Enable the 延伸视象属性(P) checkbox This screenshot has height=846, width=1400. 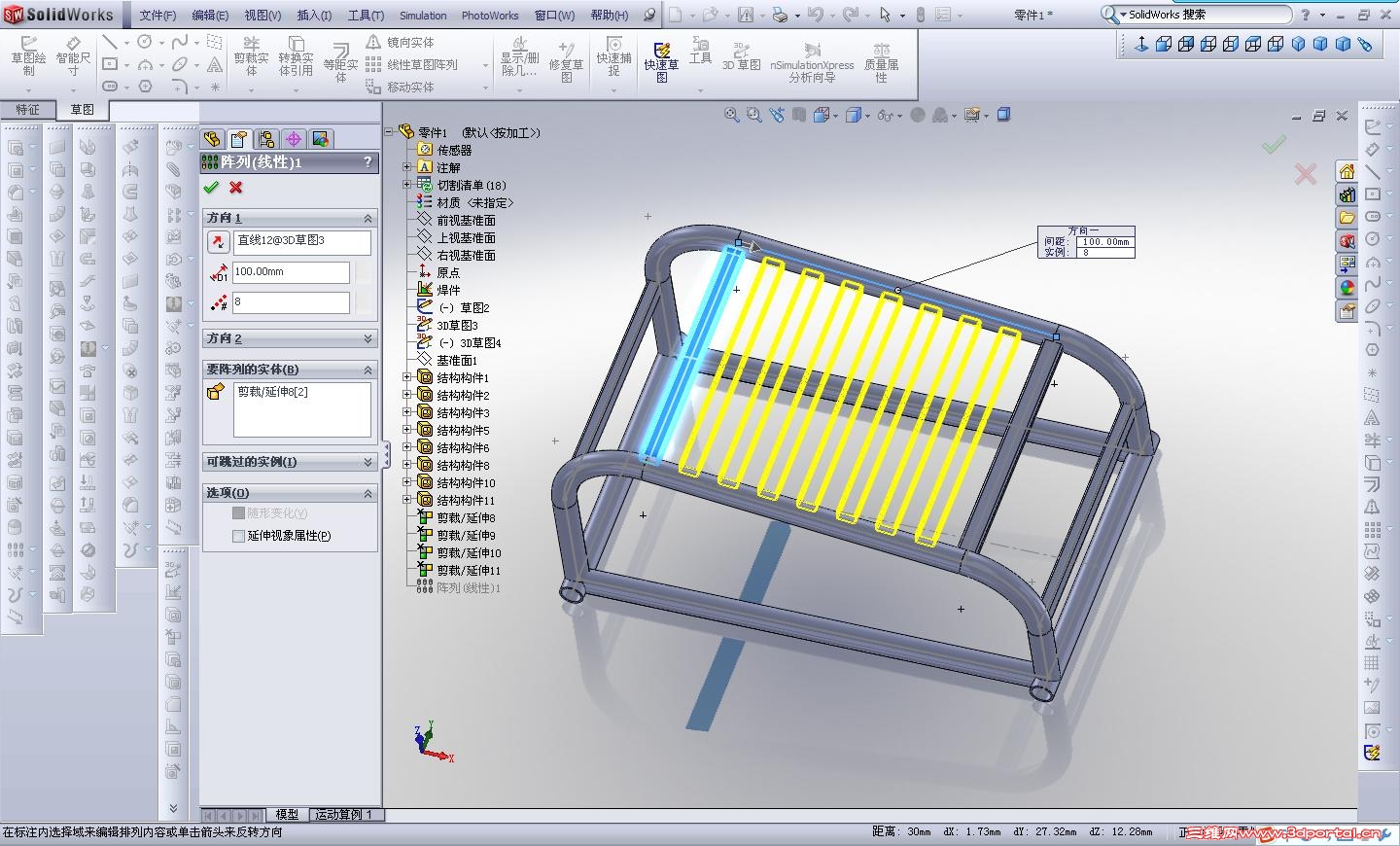tap(238, 536)
